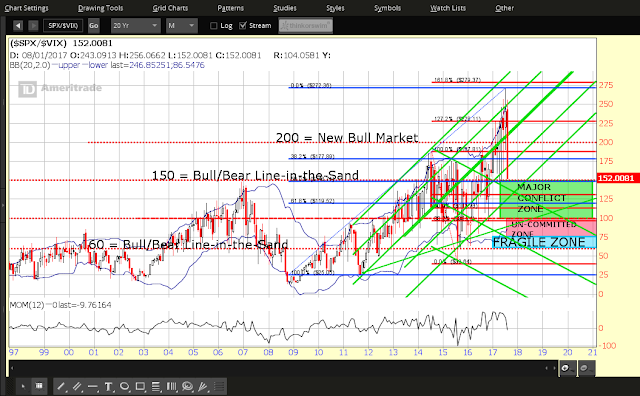Click the MAJOR CONFLICT ZONE green box
This screenshot has height=396, width=640.
coord(546,199)
